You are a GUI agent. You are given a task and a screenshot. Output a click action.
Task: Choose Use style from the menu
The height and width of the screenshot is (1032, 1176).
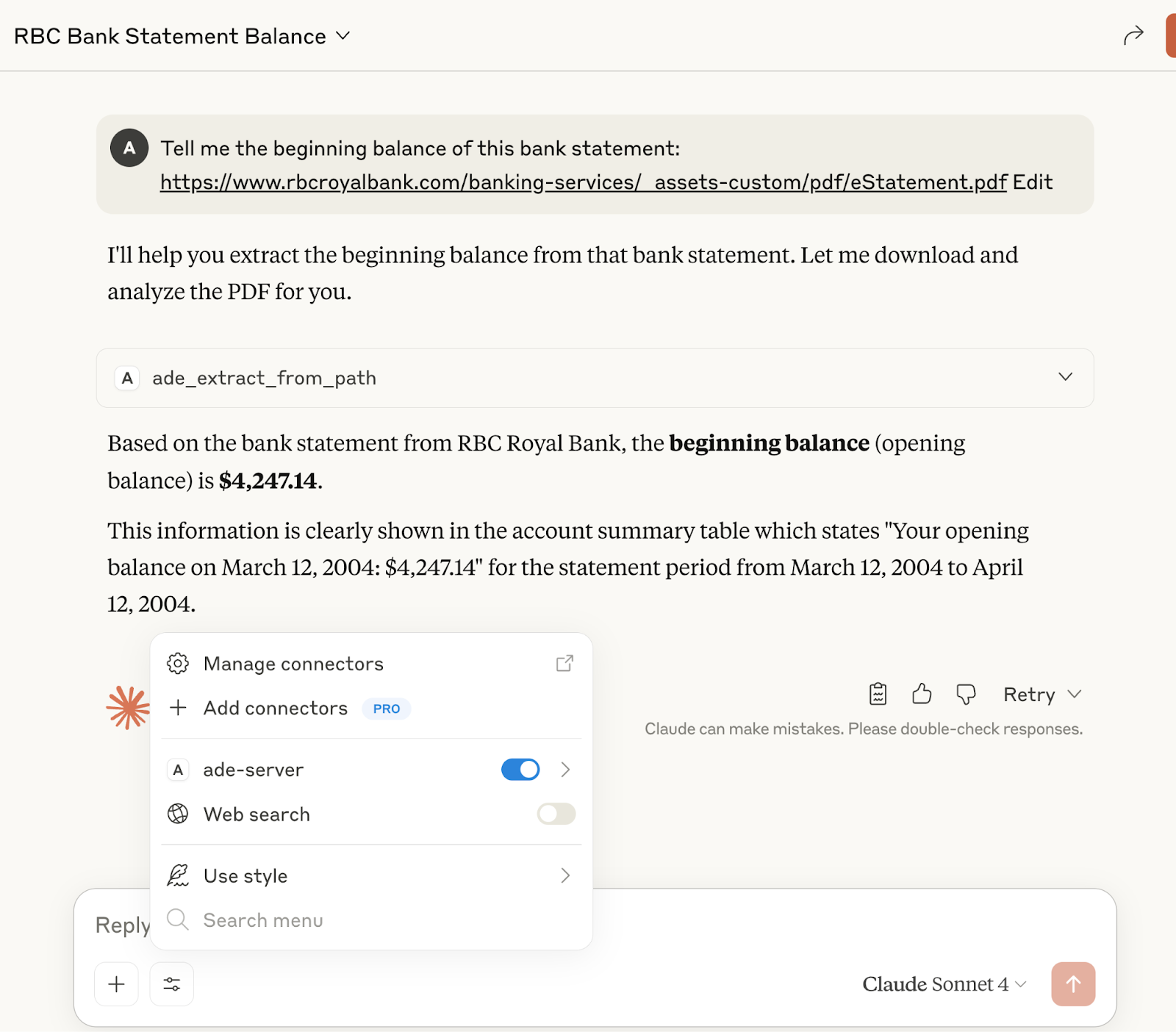coord(245,875)
